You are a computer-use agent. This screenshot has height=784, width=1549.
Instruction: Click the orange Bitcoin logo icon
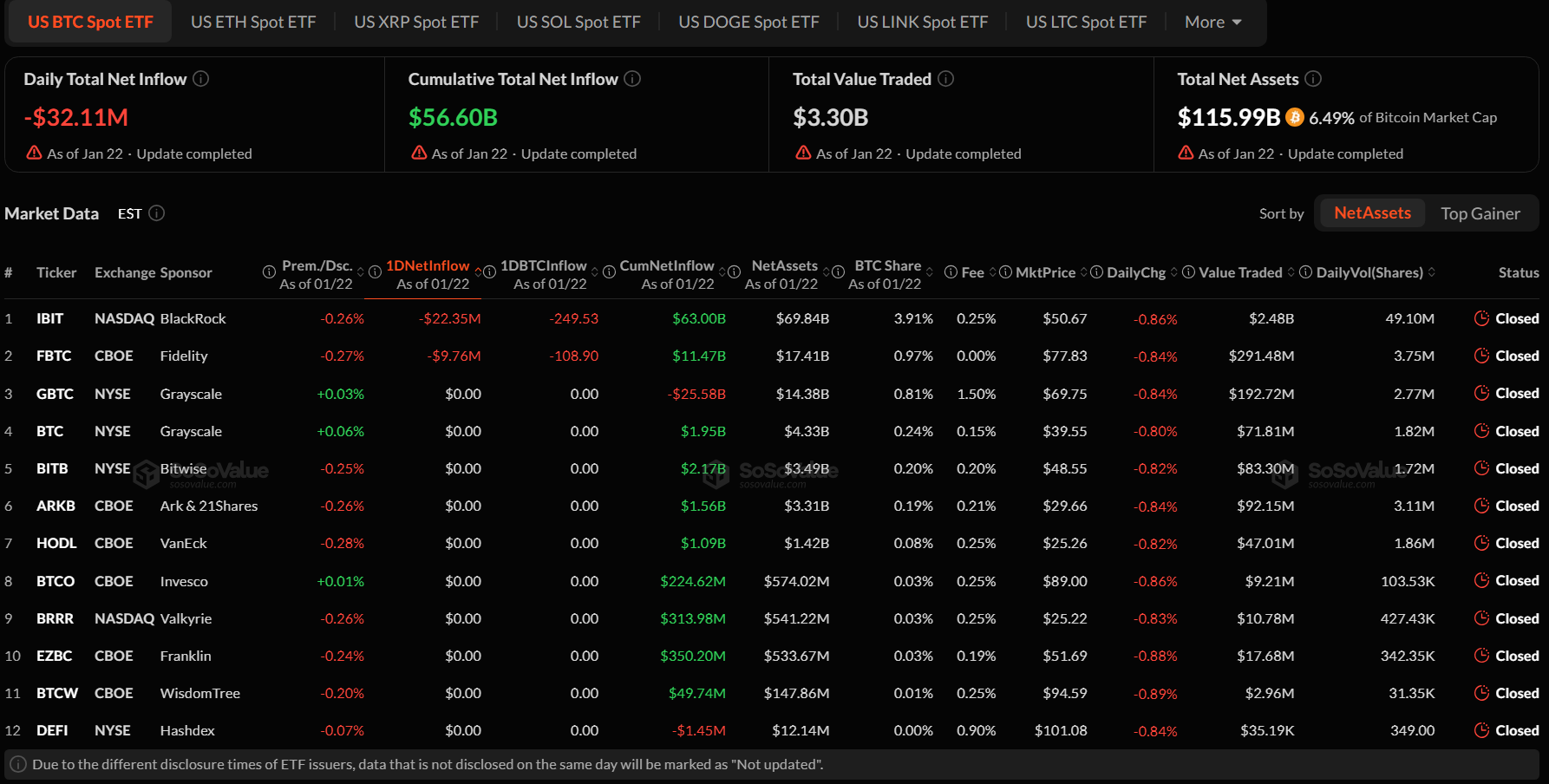pyautogui.click(x=1295, y=117)
